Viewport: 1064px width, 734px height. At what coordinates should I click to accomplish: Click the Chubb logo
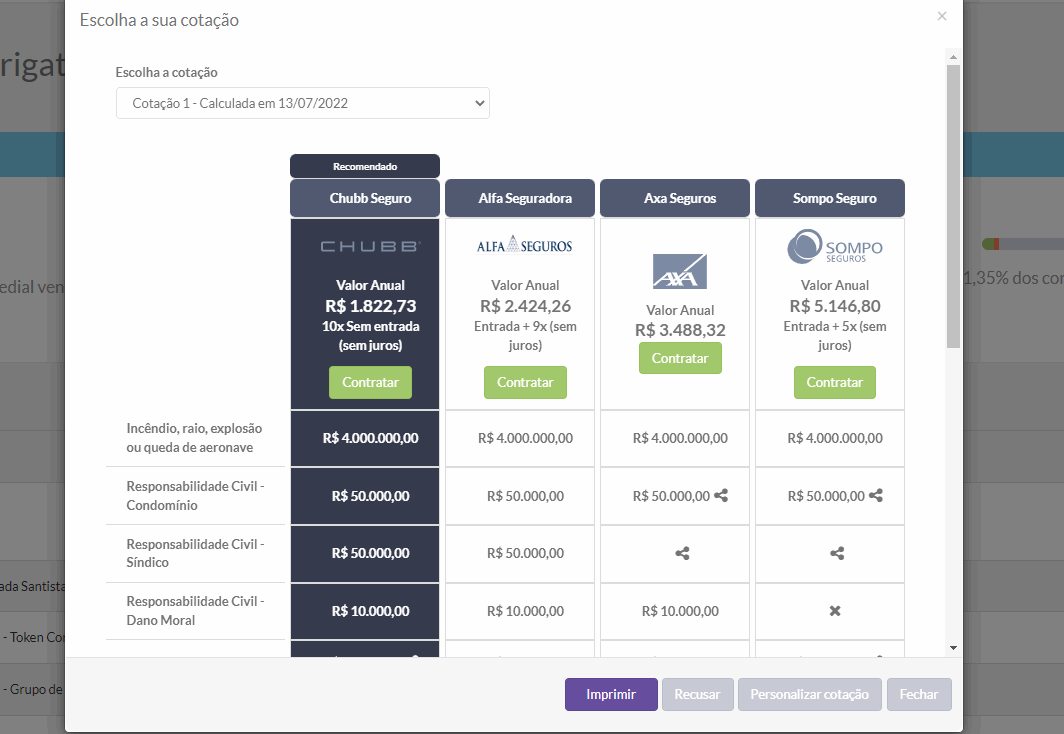[x=370, y=246]
